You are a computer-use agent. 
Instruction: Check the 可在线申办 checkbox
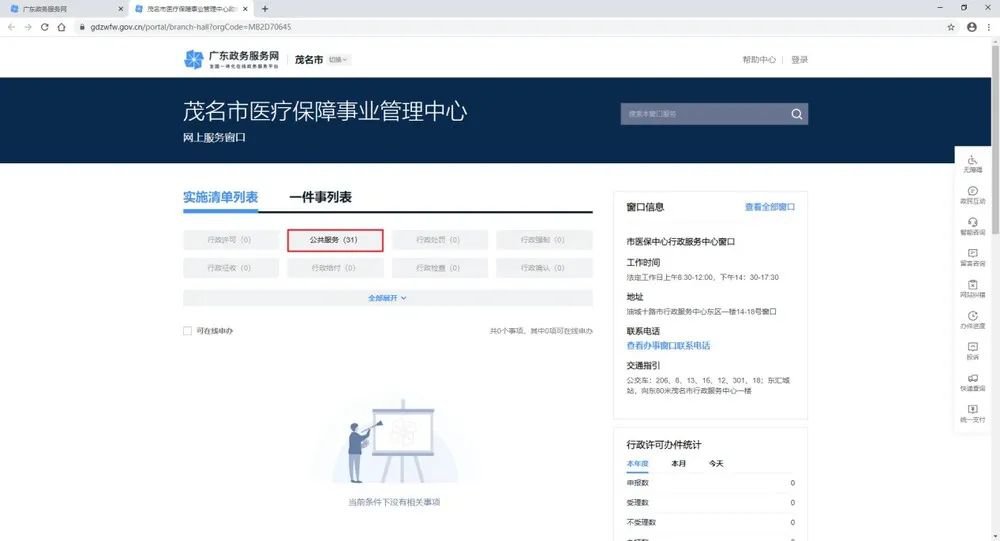[x=187, y=331]
